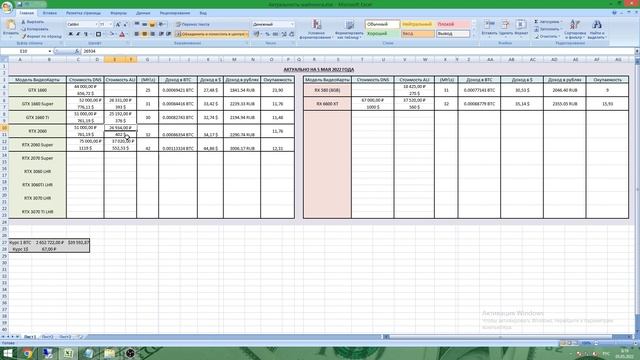Screen dimensions: 640x360
Task: Click the comma style (000) icon
Action: (275, 34)
